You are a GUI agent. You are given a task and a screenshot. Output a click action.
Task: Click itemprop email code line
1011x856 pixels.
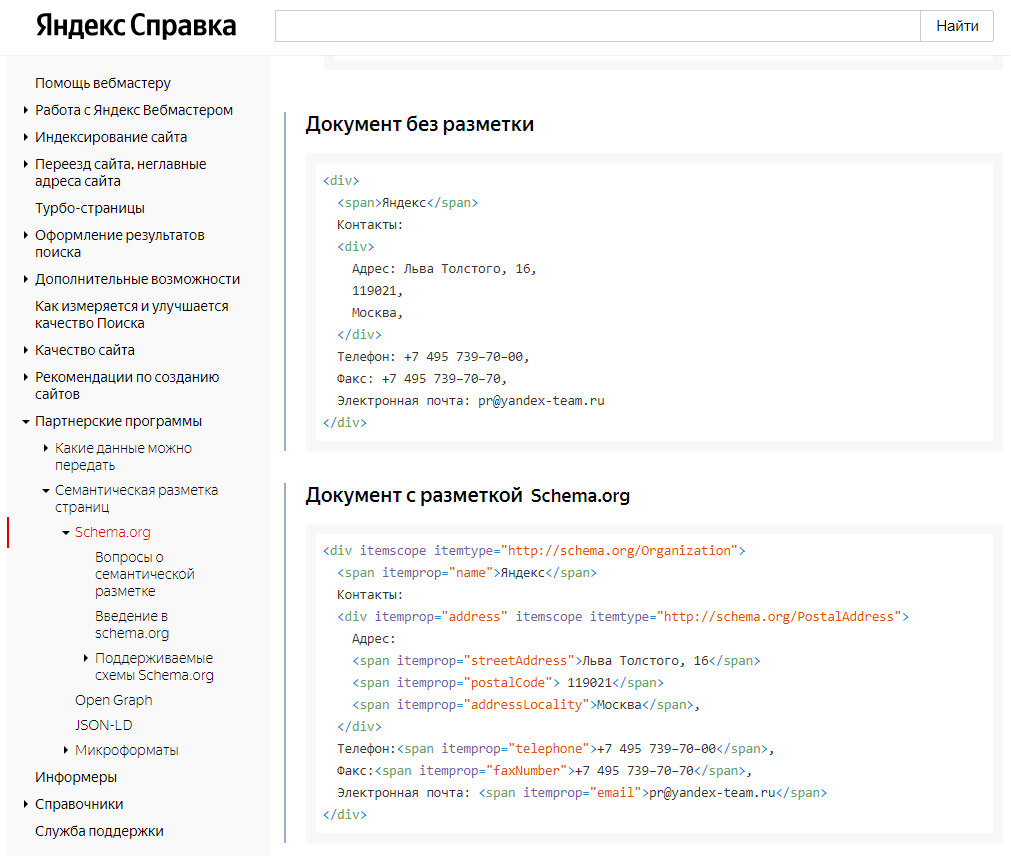click(582, 793)
